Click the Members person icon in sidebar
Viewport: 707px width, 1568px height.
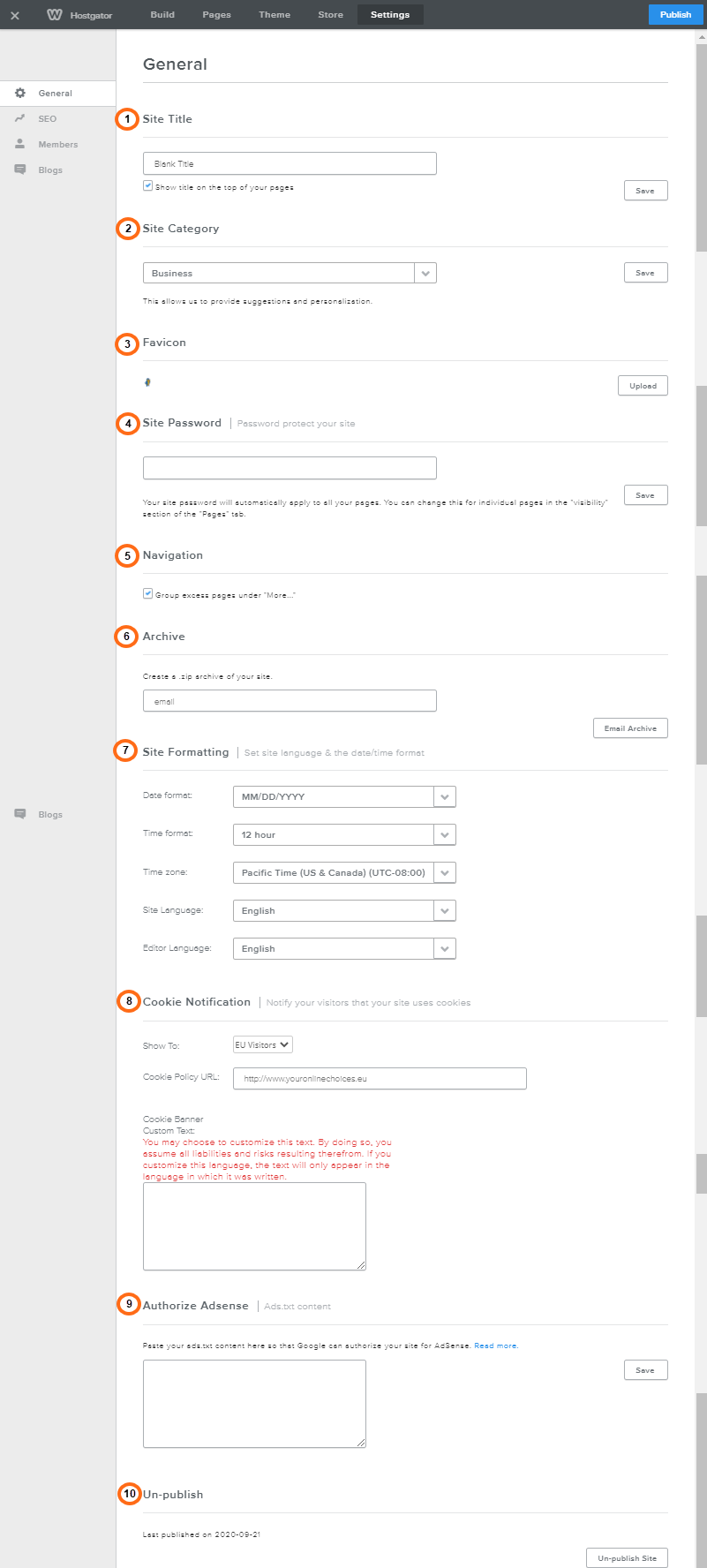coord(20,144)
